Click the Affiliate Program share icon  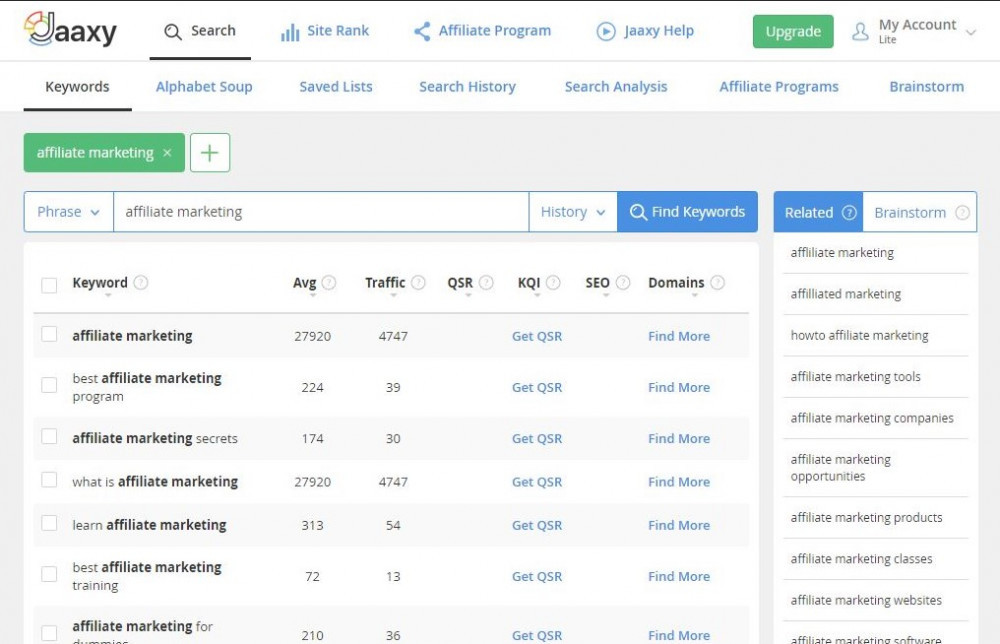[422, 31]
